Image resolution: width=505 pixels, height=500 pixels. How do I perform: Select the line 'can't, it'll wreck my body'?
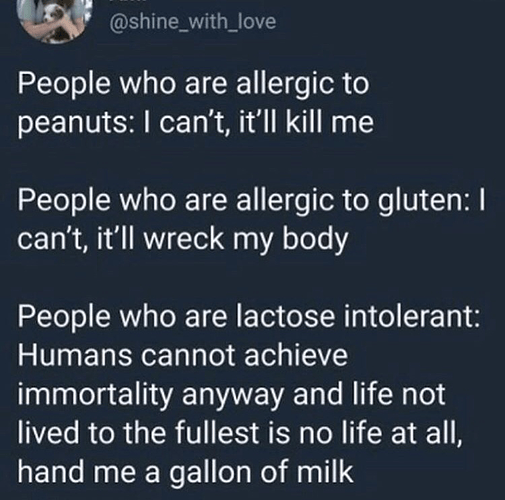[183, 239]
